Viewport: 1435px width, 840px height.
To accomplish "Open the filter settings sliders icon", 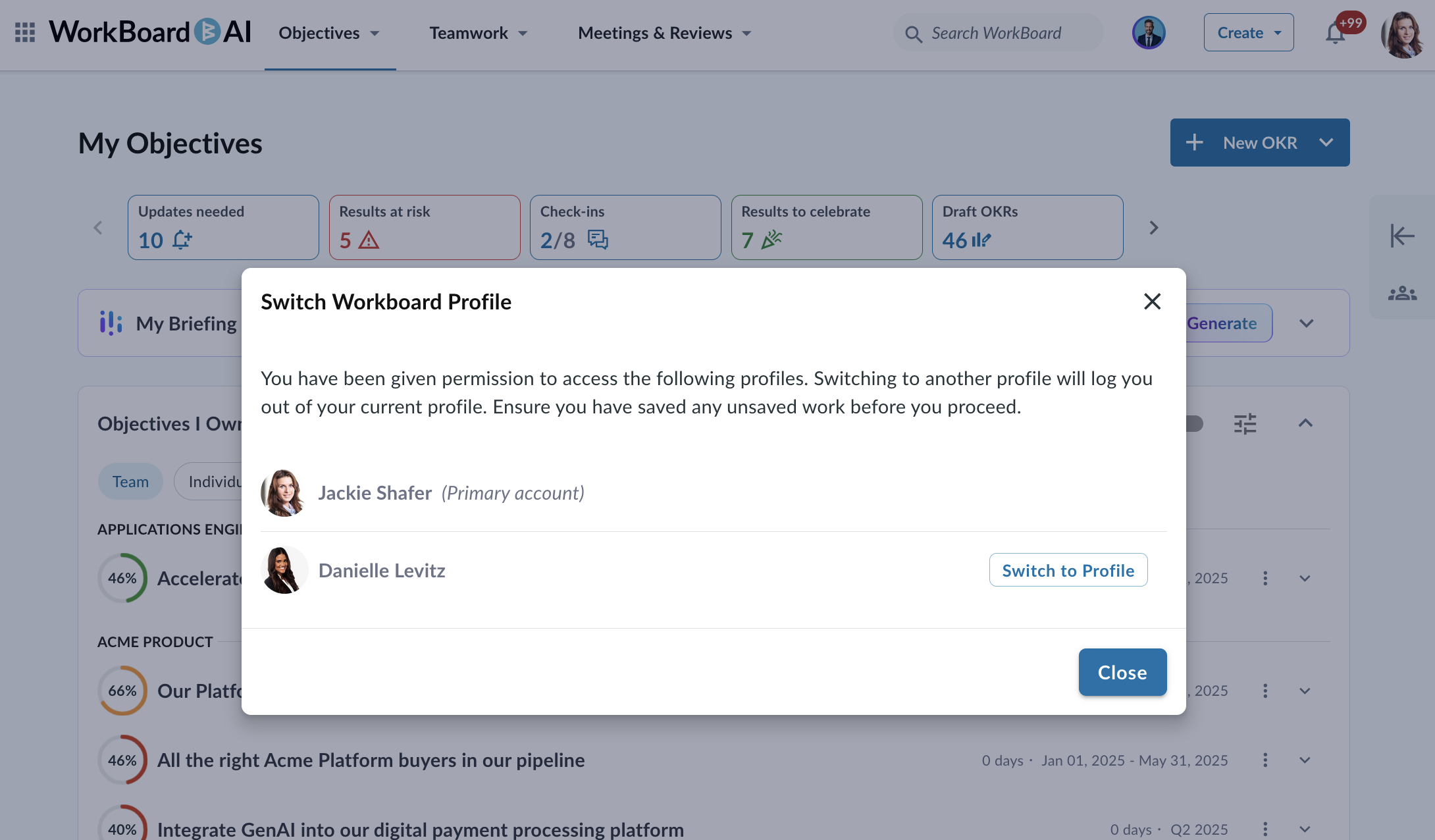I will click(1245, 423).
